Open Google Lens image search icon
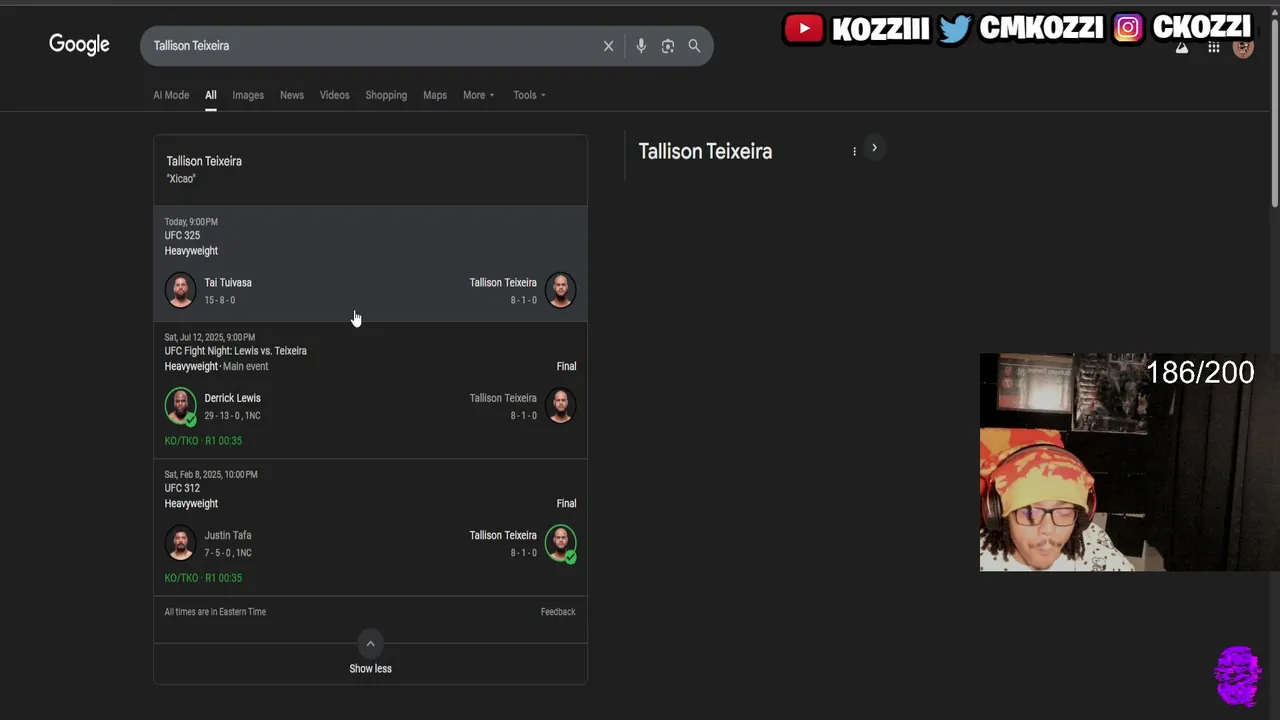This screenshot has width=1280, height=720. [x=668, y=46]
